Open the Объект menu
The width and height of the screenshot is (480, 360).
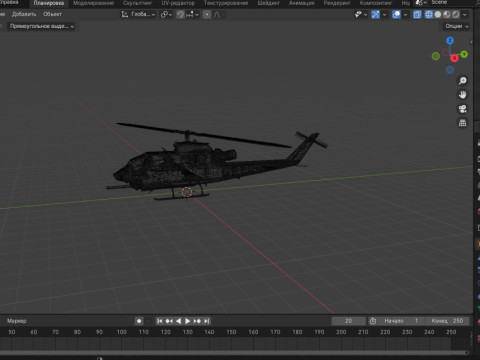pos(52,14)
